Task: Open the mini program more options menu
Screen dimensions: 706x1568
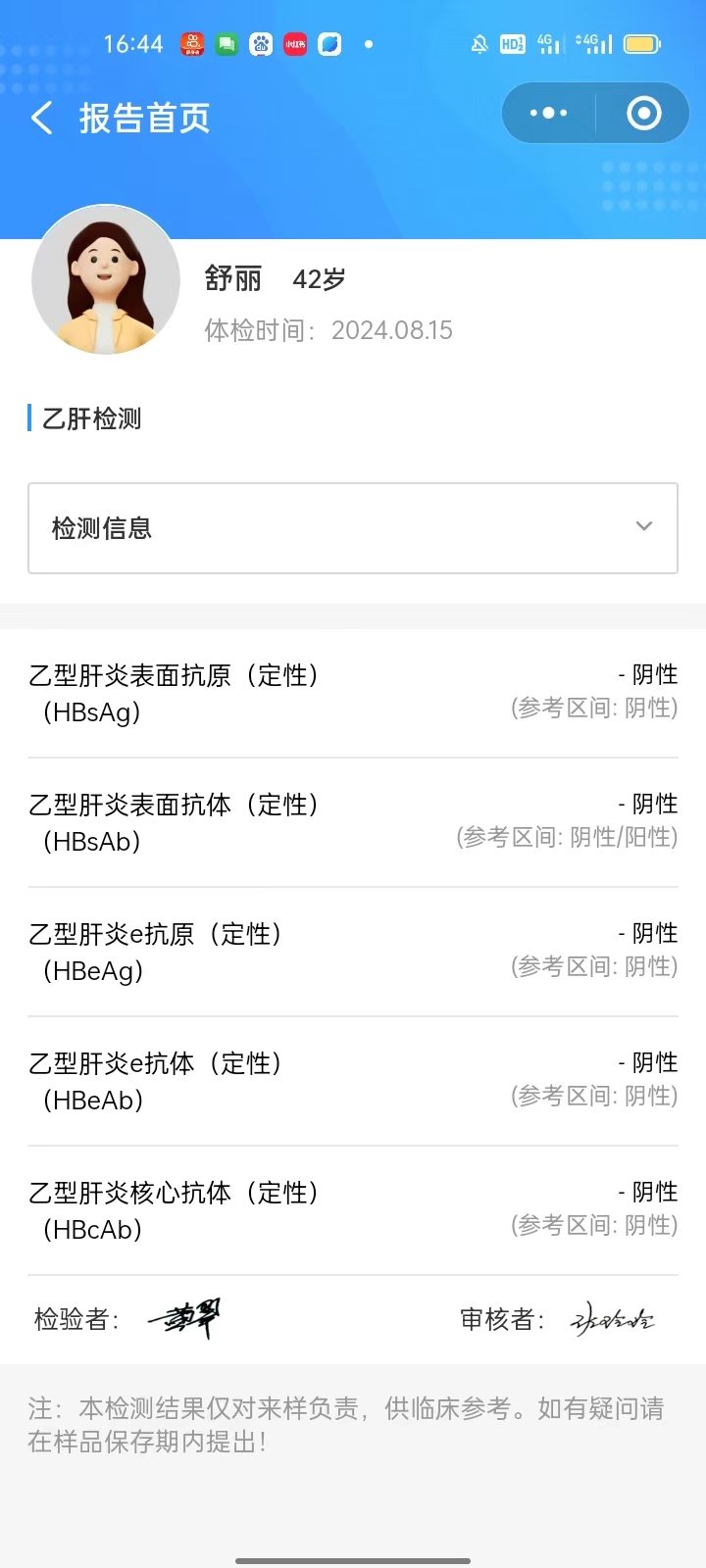Action: pos(548,114)
